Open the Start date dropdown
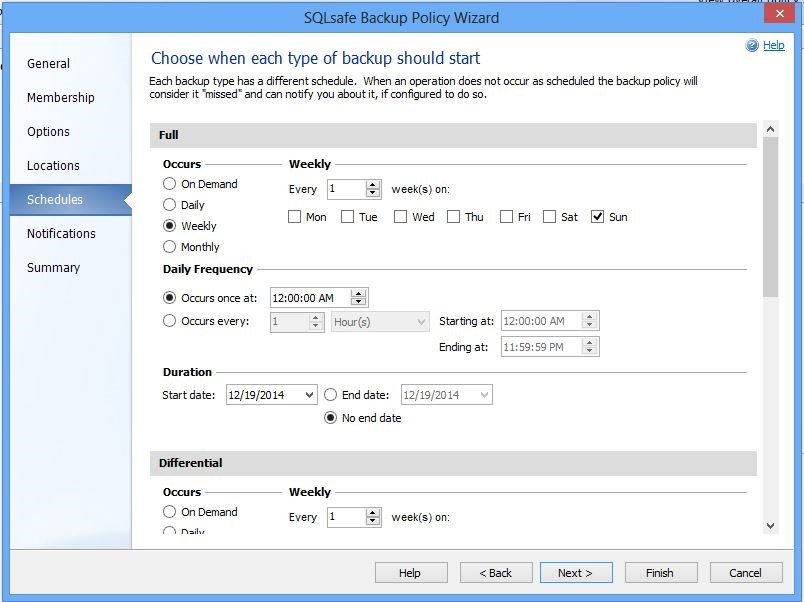The height and width of the screenshot is (602, 804). (309, 395)
